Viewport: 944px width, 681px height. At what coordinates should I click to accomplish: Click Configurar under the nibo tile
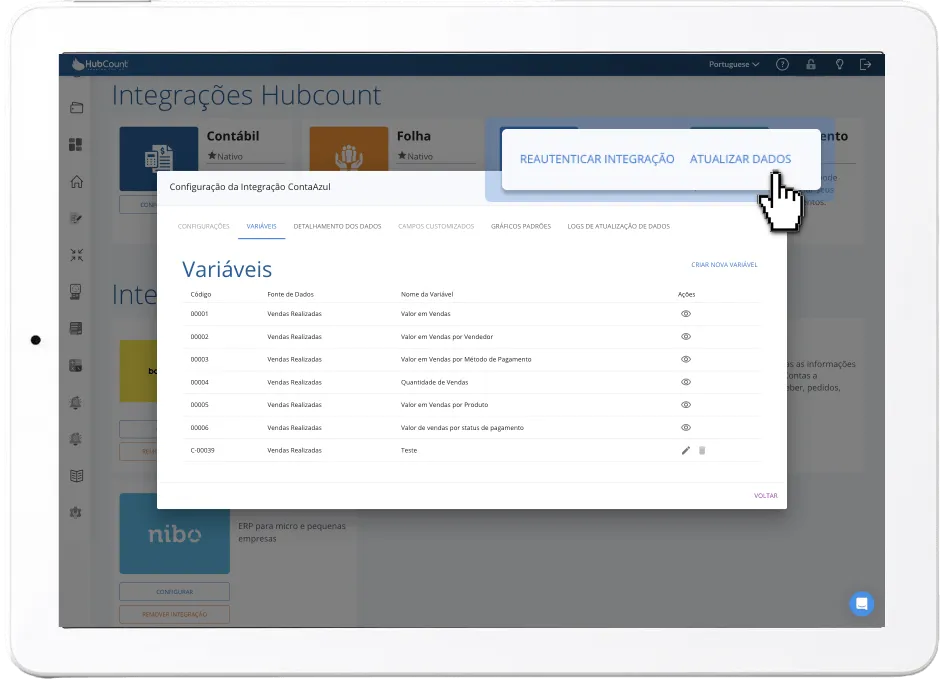click(175, 592)
